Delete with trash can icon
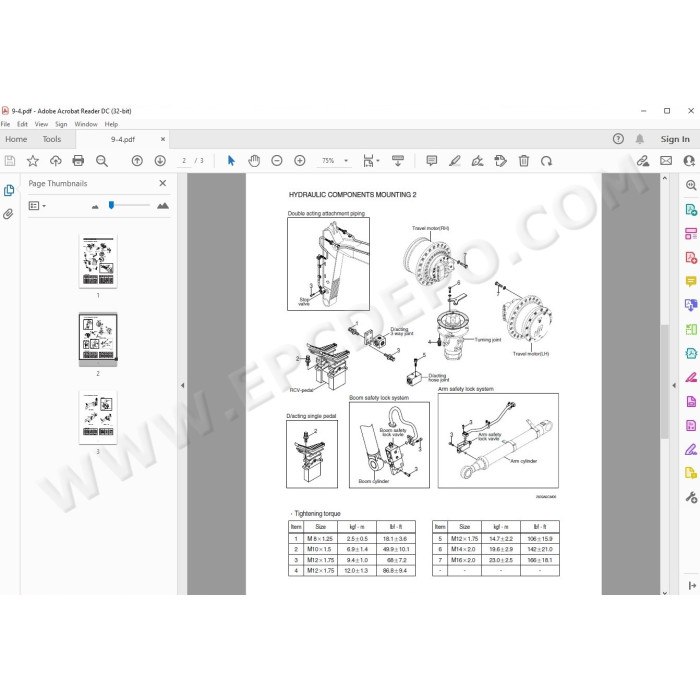 tap(524, 161)
